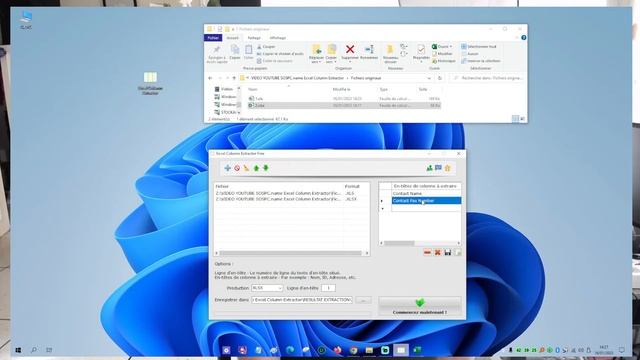Switch to the Affichage ribbon tab
The image size is (640, 360).
(278, 38)
